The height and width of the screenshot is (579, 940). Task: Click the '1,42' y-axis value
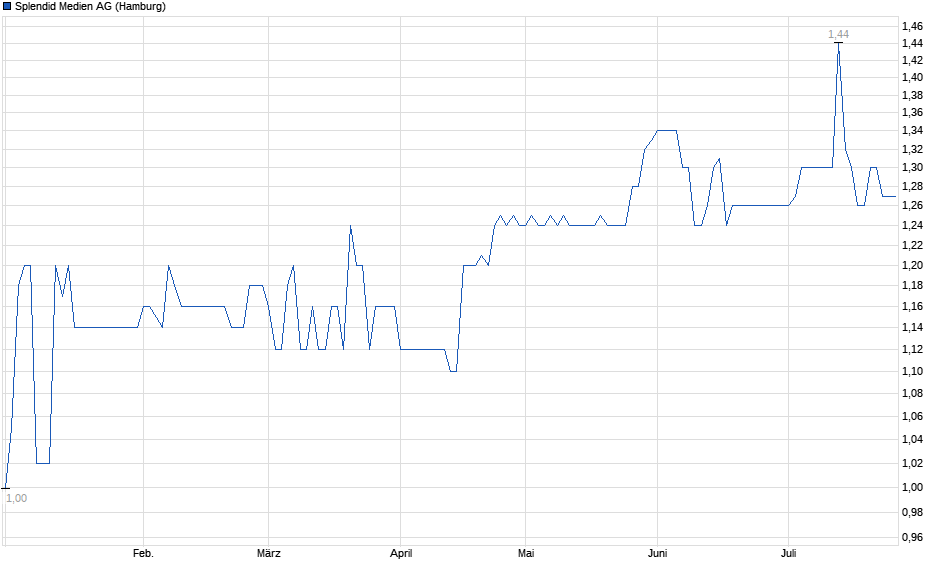pyautogui.click(x=912, y=61)
